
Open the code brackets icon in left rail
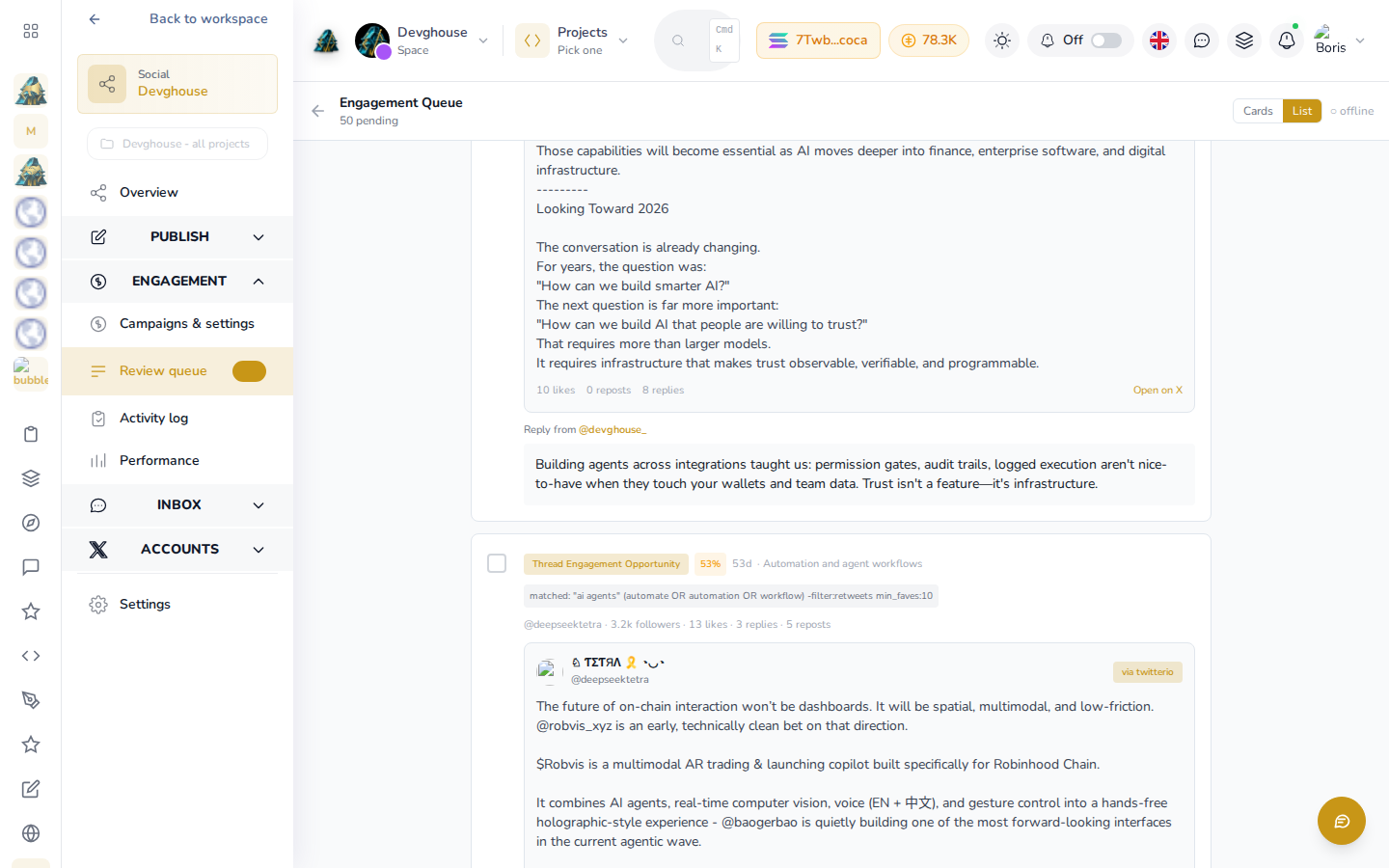(31, 656)
